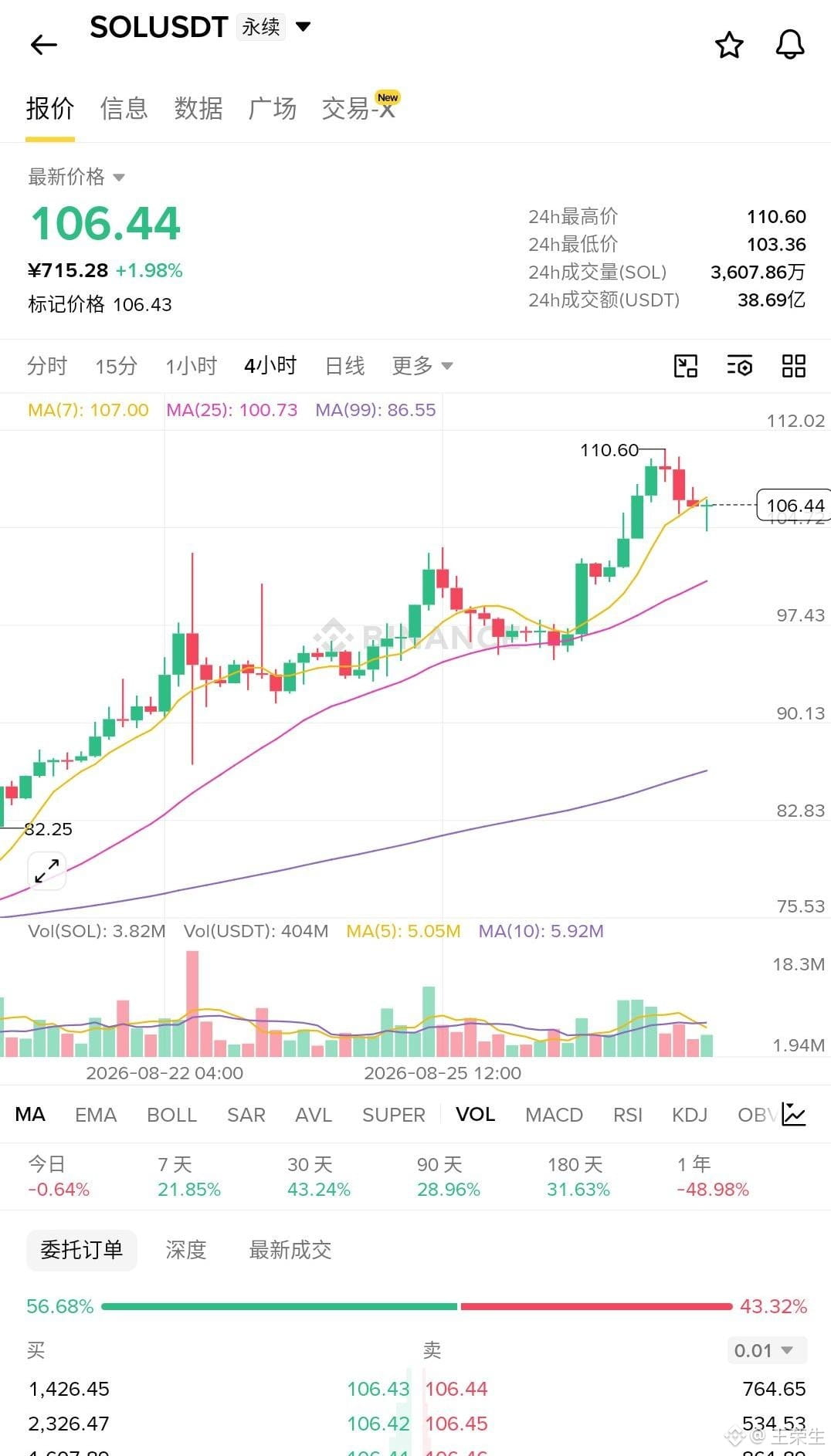
Task: Select the 4小时 timeframe
Action: pyautogui.click(x=270, y=365)
